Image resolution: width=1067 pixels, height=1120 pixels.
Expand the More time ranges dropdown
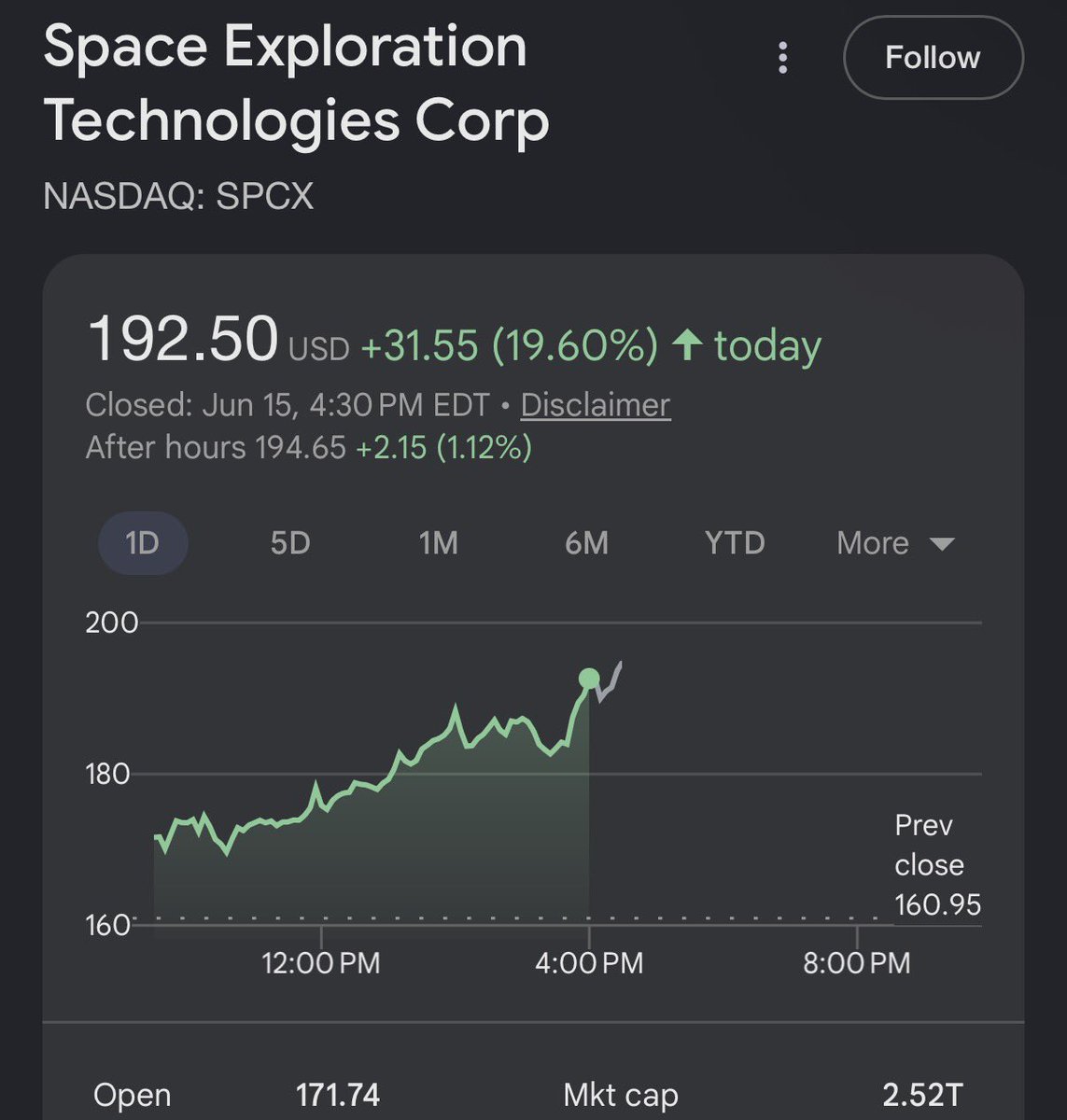point(895,542)
